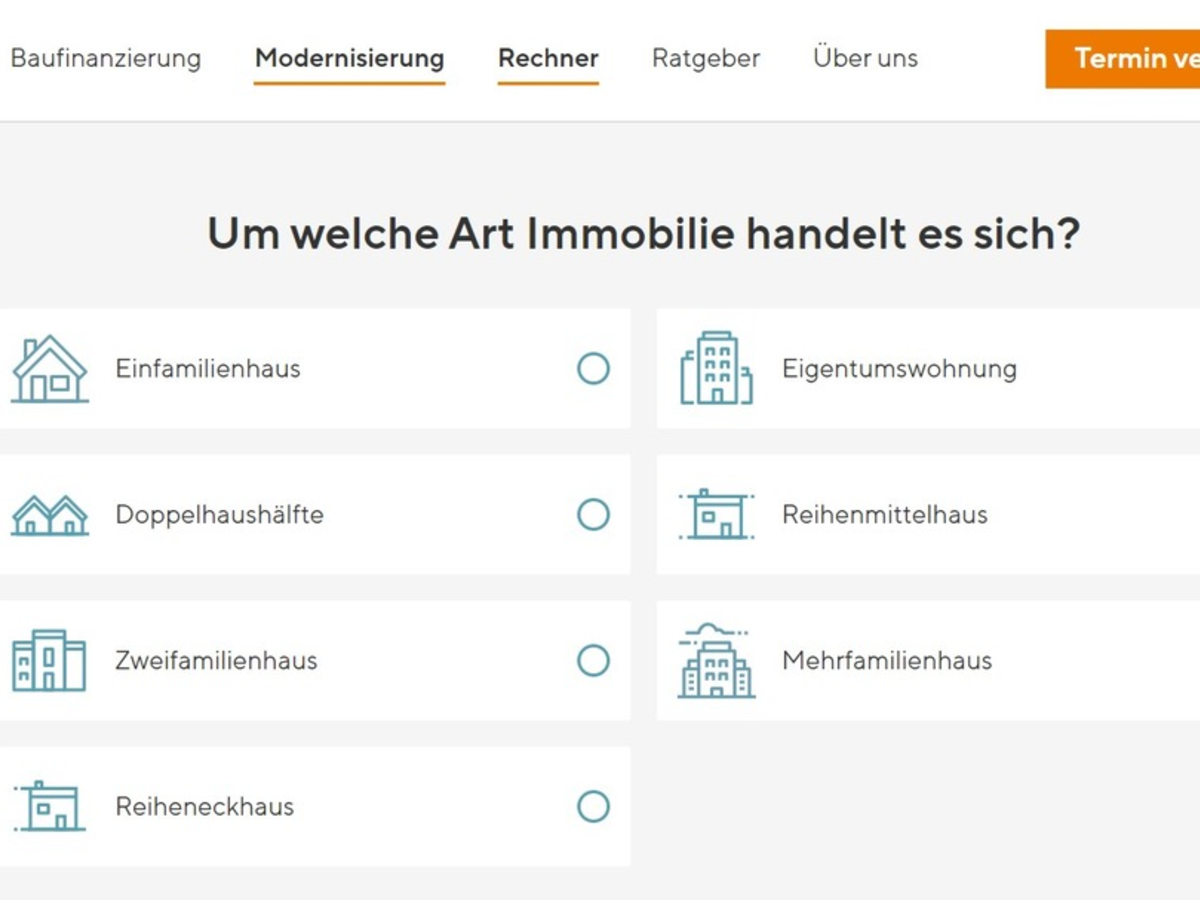Screen dimensions: 1200x900
Task: Choose the Mehrfamilienhaus option label
Action: [x=886, y=661]
